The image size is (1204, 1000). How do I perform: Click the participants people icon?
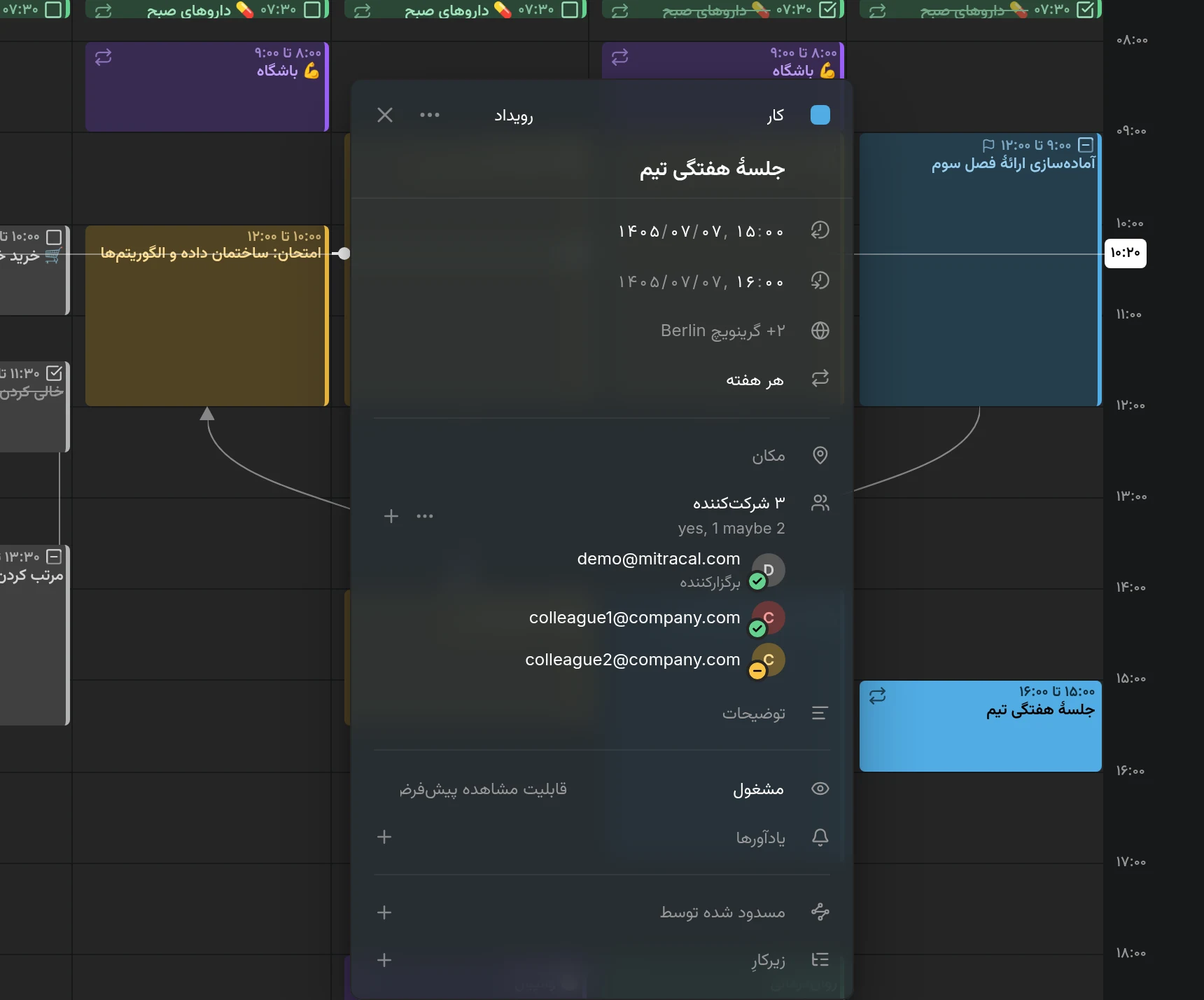point(820,503)
